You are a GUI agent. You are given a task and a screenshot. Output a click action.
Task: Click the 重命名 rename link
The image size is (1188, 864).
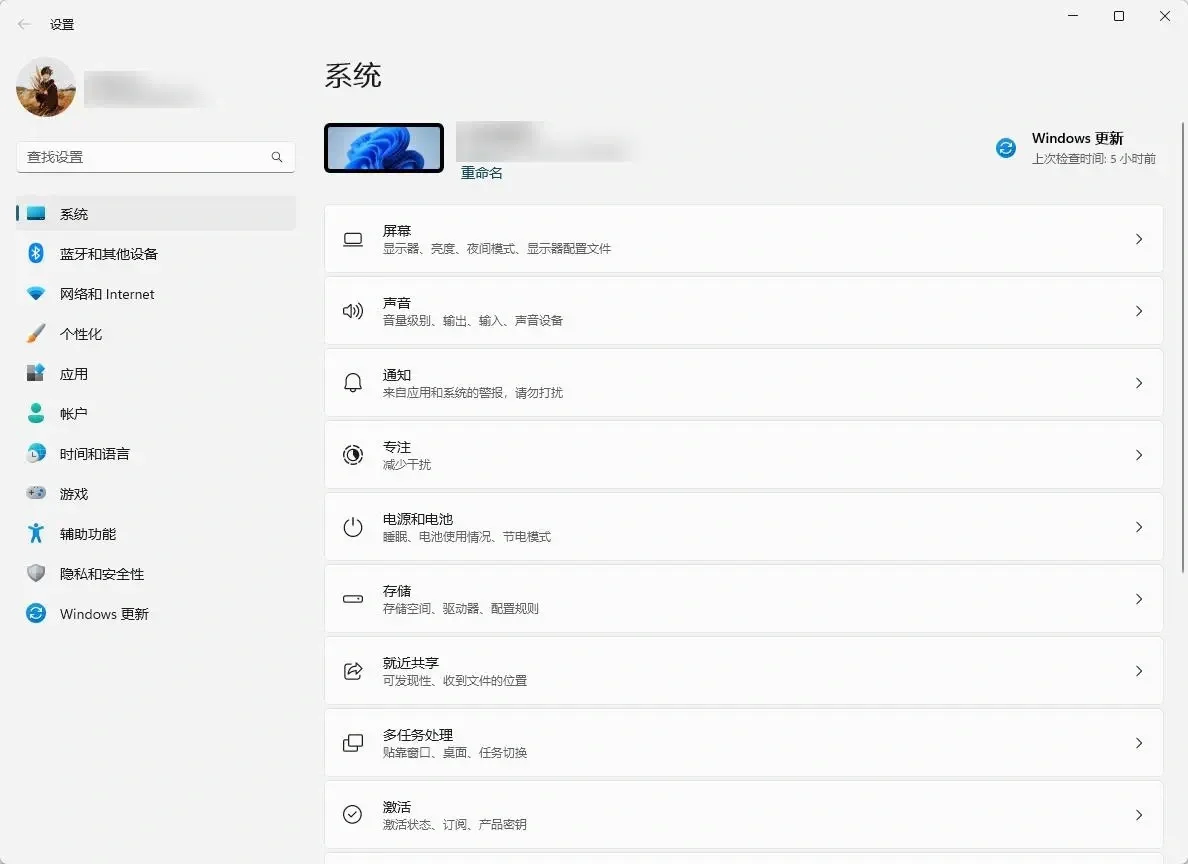point(481,172)
